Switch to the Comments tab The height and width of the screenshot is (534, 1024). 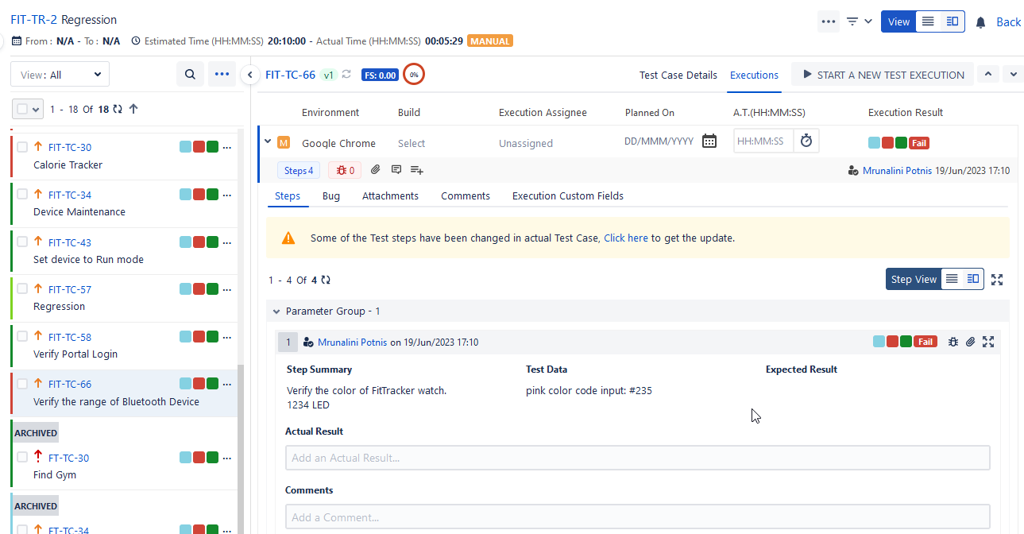coord(466,196)
